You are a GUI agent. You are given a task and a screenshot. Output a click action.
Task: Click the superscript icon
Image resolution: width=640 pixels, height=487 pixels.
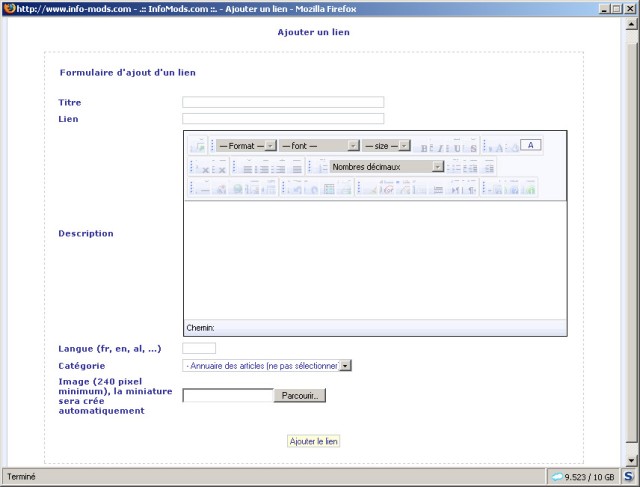tap(222, 169)
